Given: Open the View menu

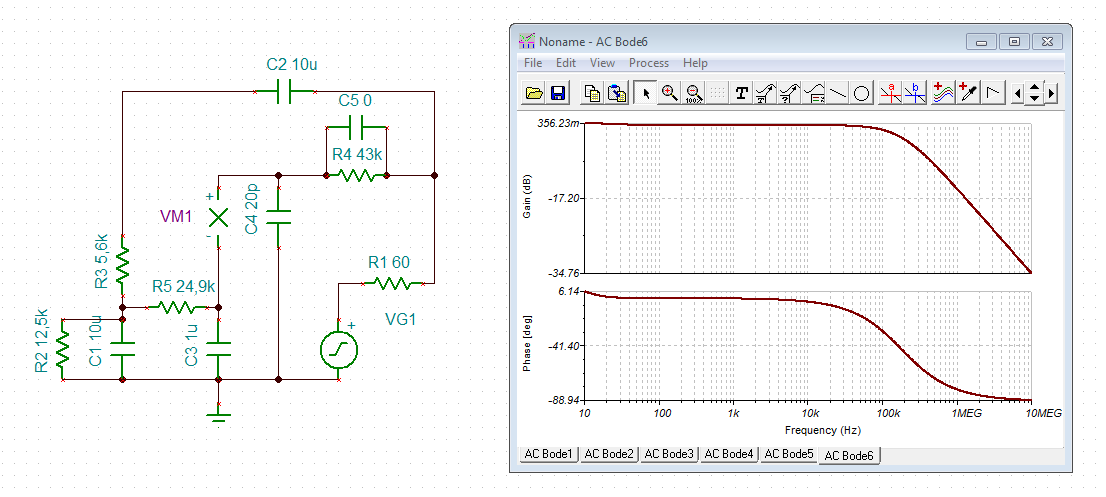Looking at the screenshot, I should pyautogui.click(x=602, y=63).
